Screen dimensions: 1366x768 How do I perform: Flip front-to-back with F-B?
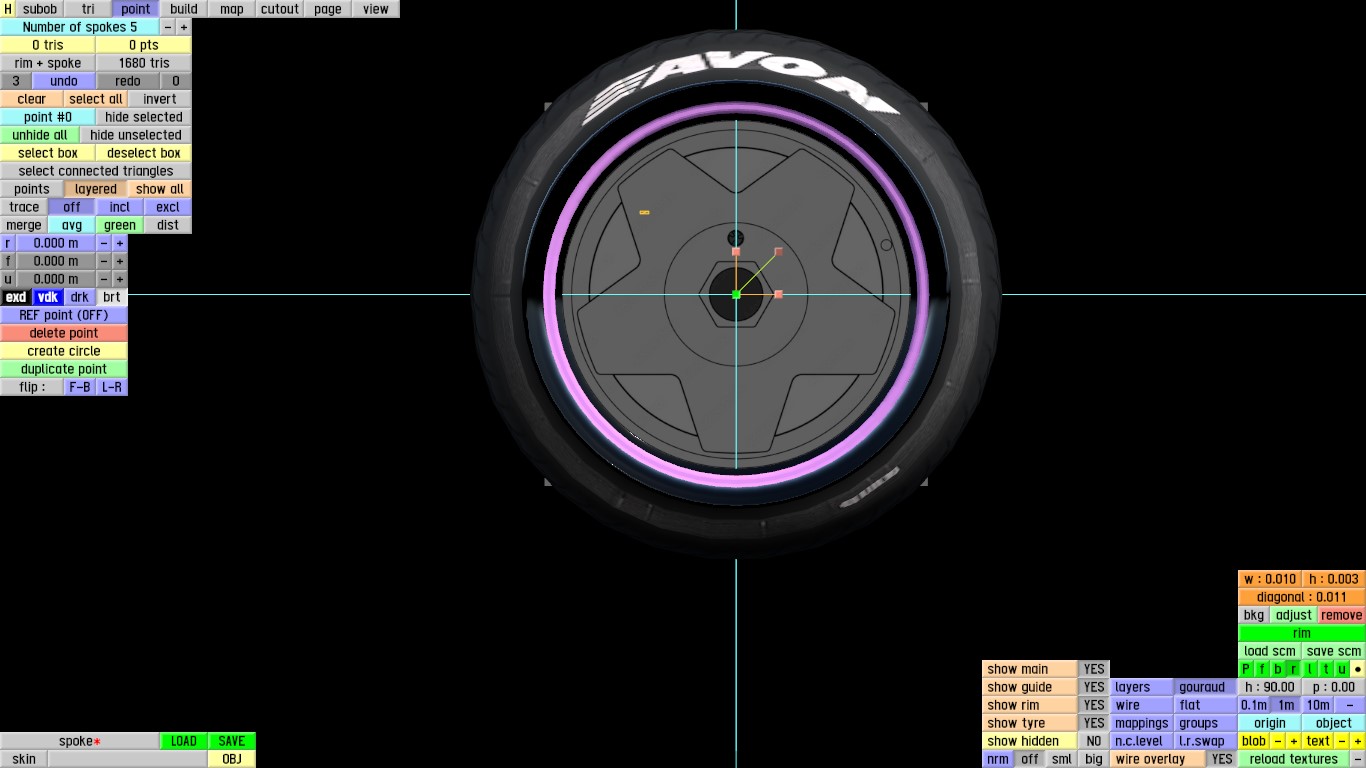(80, 387)
